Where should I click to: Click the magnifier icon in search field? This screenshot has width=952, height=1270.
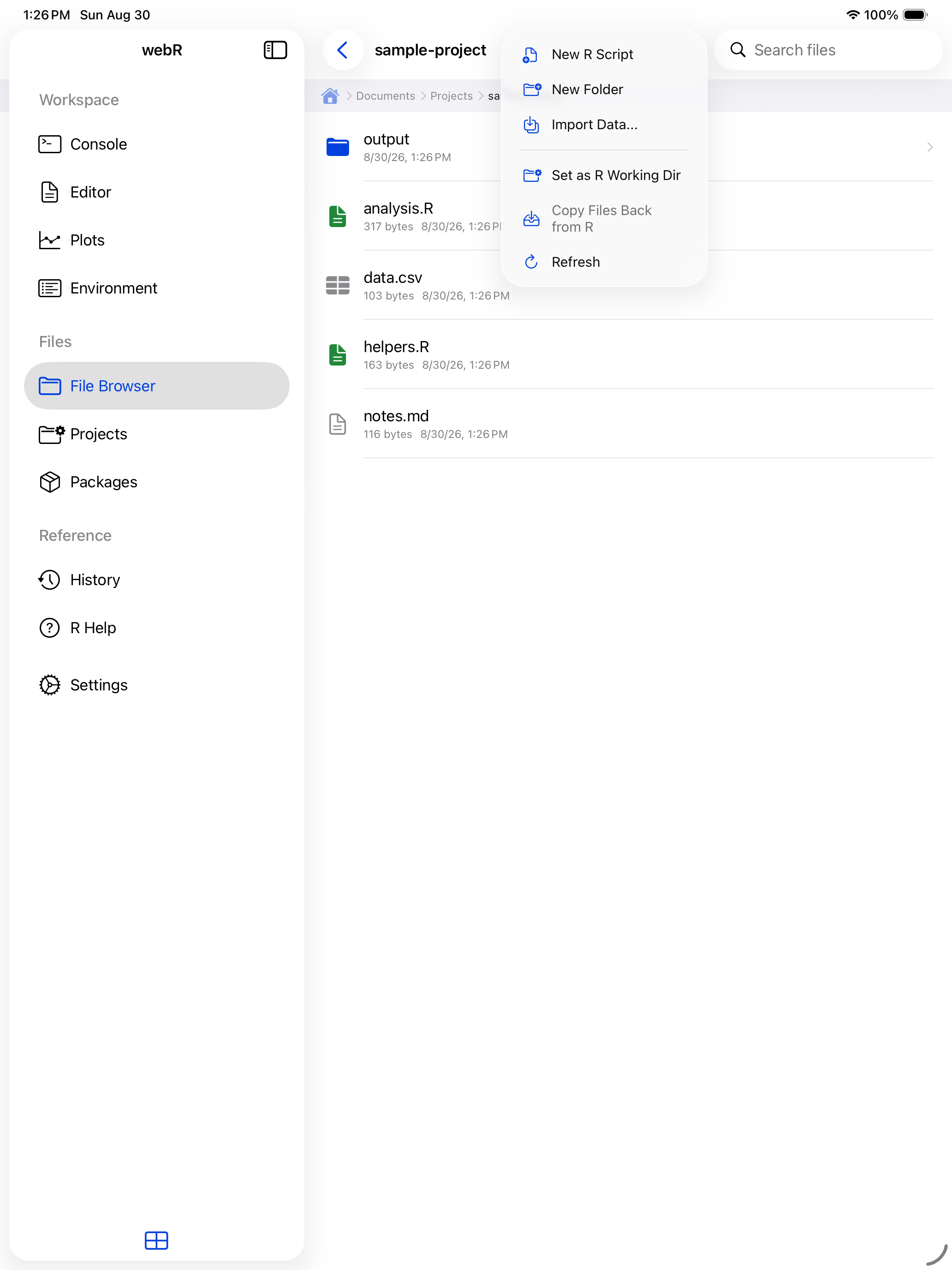tap(738, 50)
